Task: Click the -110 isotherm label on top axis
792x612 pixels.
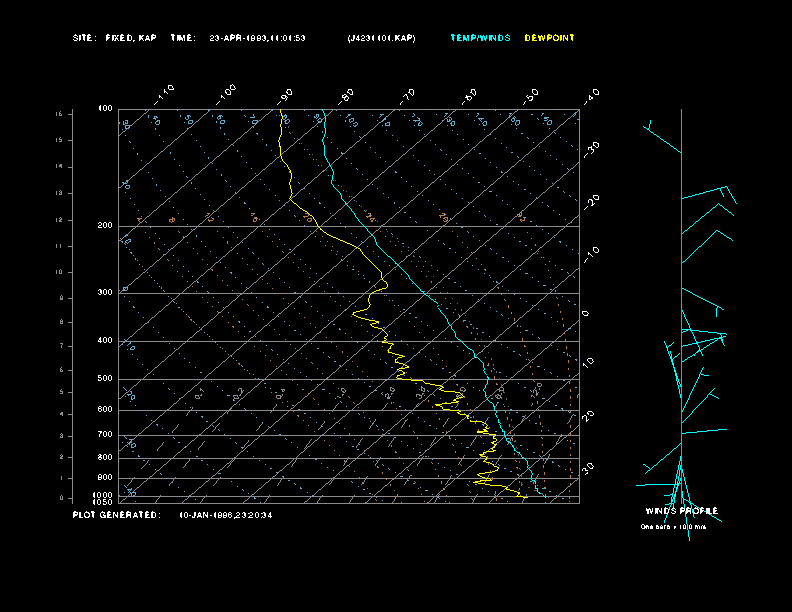Action: pyautogui.click(x=166, y=93)
